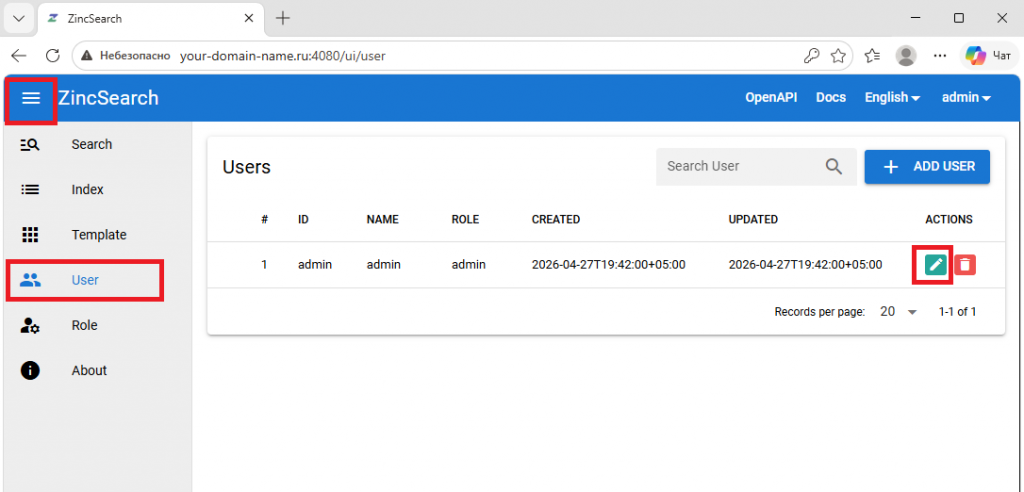The height and width of the screenshot is (492, 1024).
Task: Click the ROLE column header
Action: coord(465,220)
